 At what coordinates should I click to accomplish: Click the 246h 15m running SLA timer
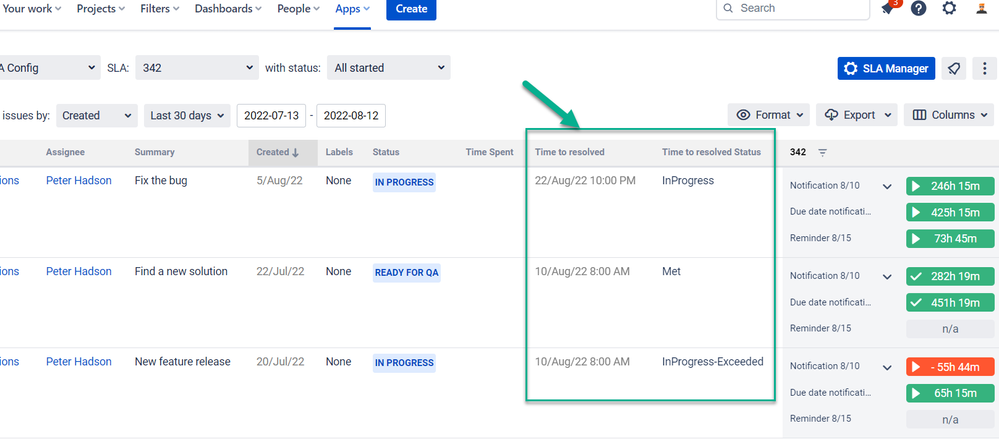tap(951, 186)
